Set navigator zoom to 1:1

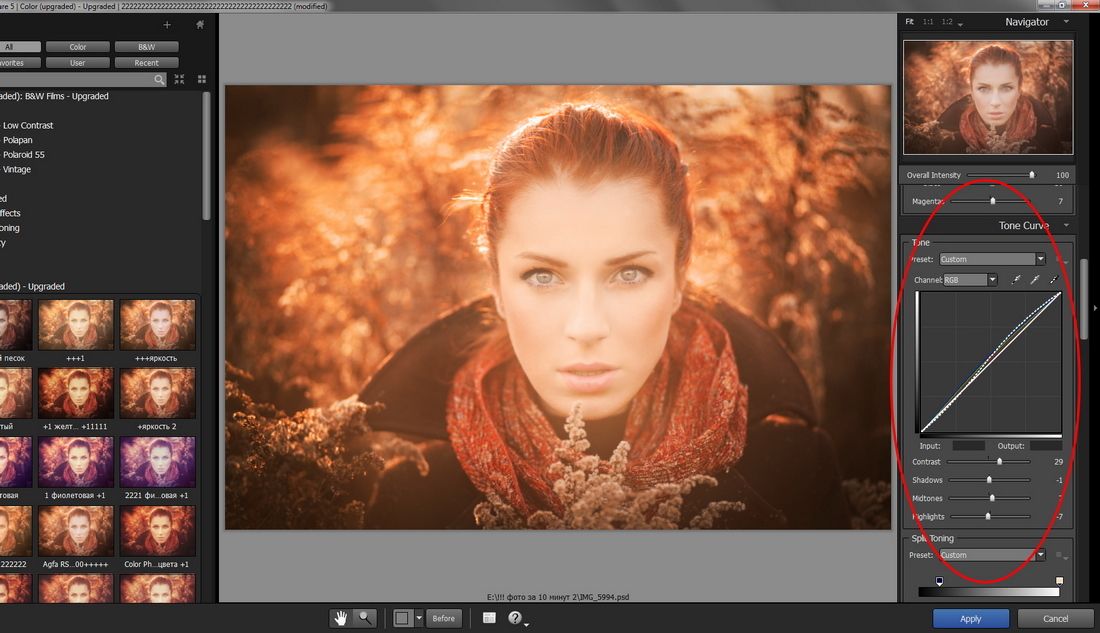pyautogui.click(x=928, y=22)
